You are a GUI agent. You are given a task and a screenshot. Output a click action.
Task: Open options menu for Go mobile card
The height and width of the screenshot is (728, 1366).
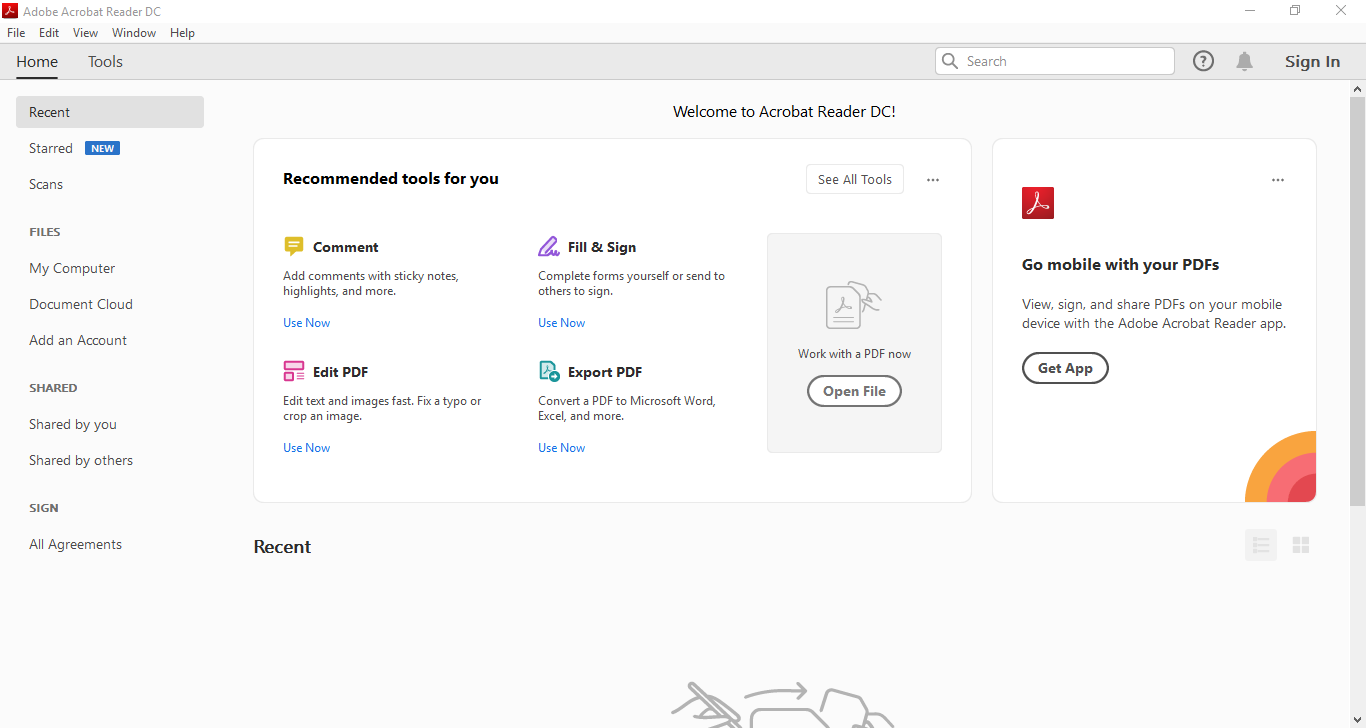(1278, 180)
